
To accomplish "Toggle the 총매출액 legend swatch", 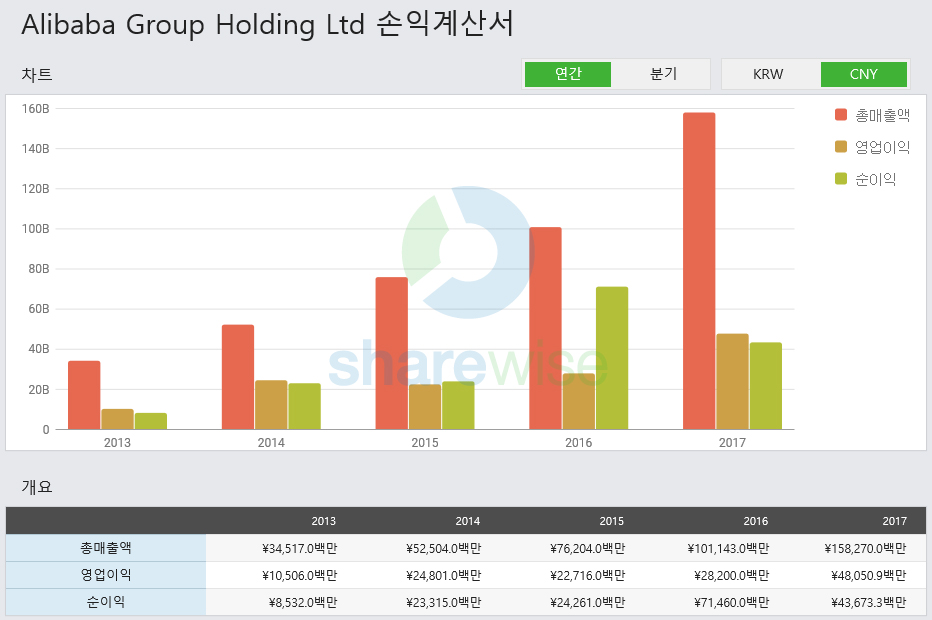I will point(840,115).
